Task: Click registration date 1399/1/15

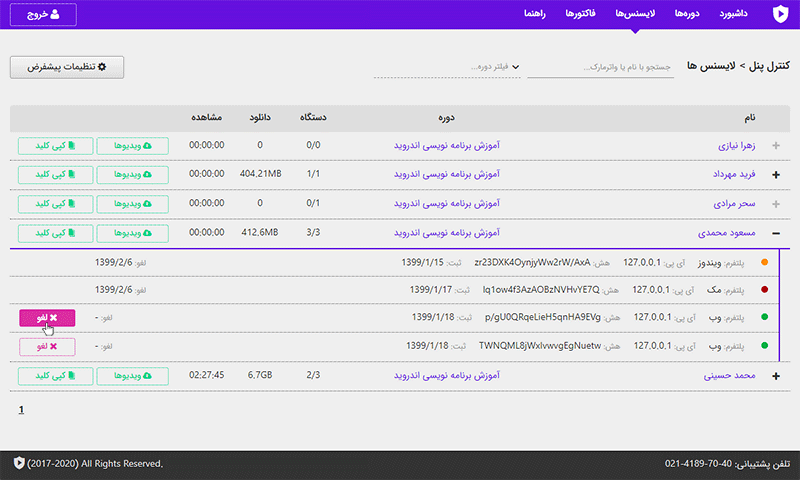Action: [x=422, y=262]
